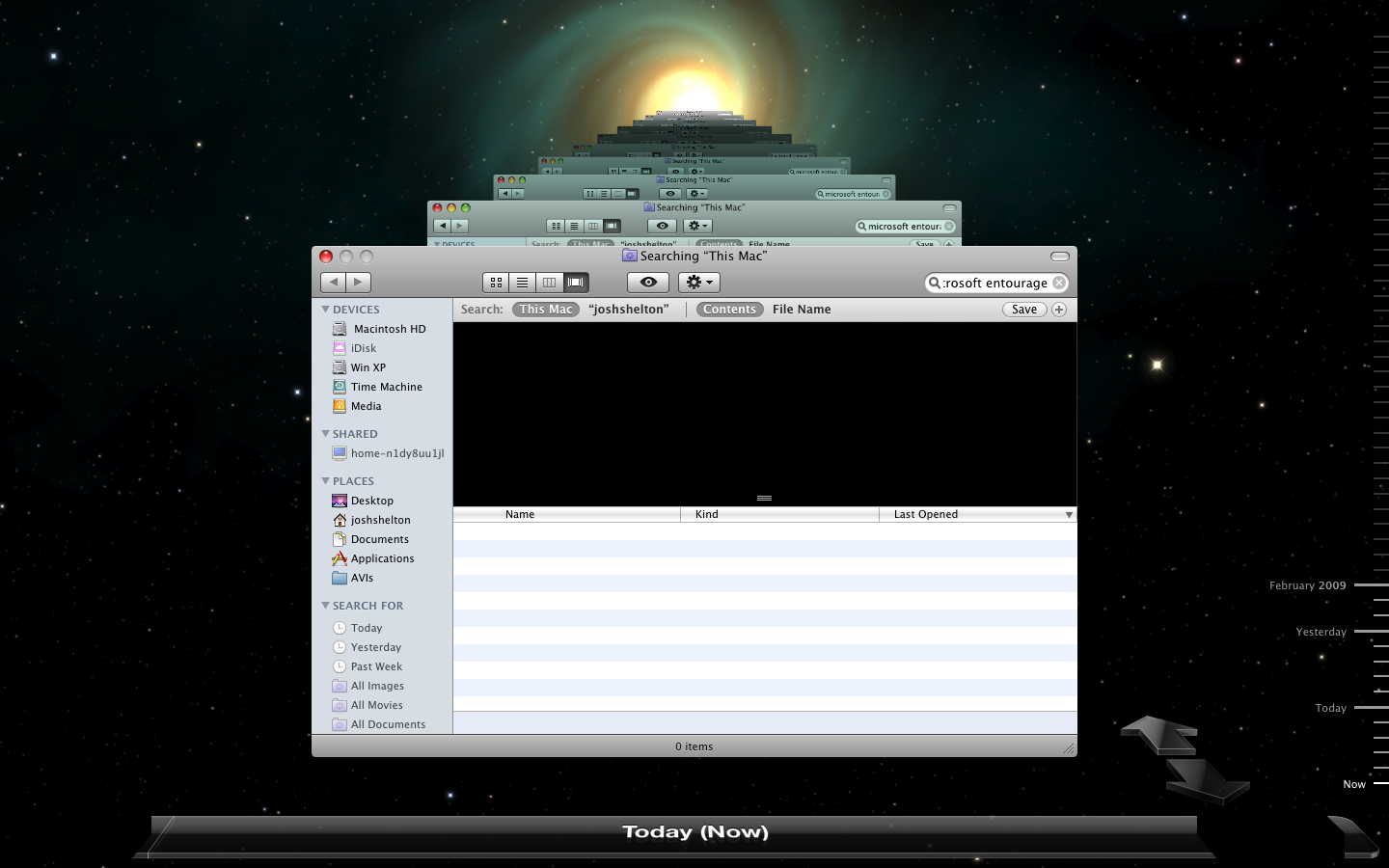The width and height of the screenshot is (1389, 868).
Task: Open Documents folder in sidebar
Action: [382, 539]
